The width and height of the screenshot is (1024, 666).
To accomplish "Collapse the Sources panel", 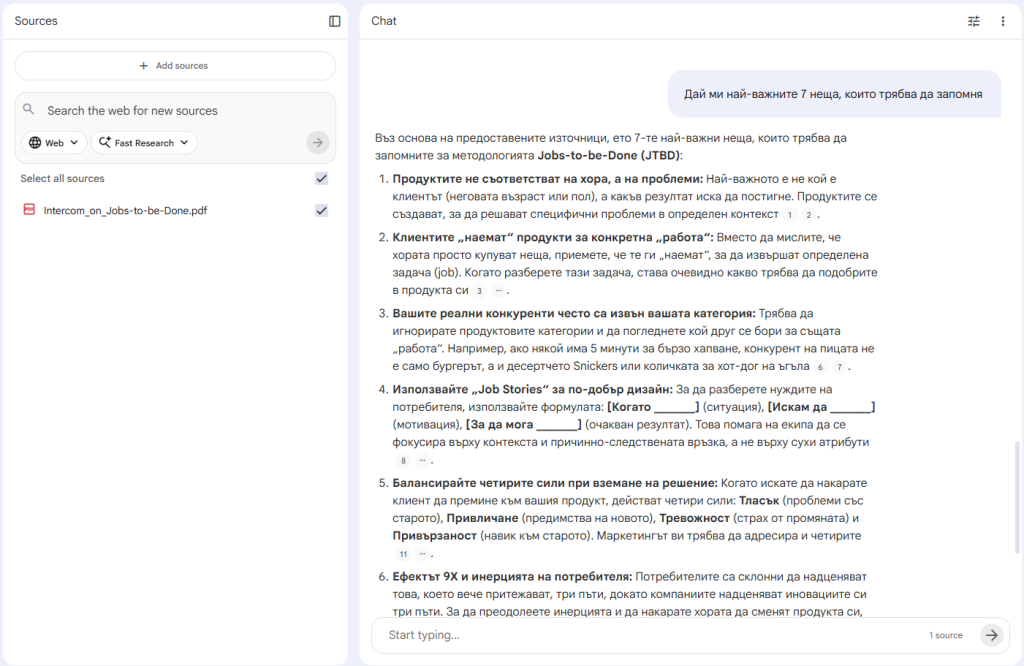I will click(x=335, y=21).
